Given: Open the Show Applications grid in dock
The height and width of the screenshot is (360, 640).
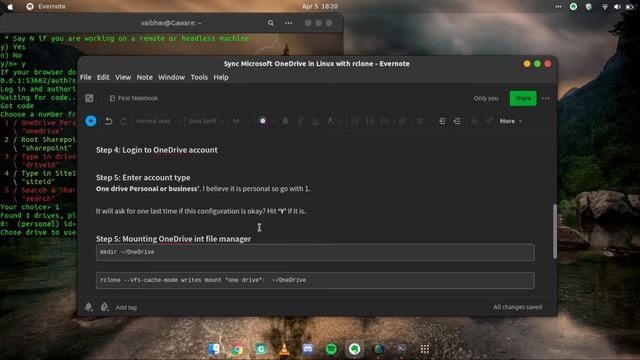Looking at the screenshot, I should coord(425,349).
